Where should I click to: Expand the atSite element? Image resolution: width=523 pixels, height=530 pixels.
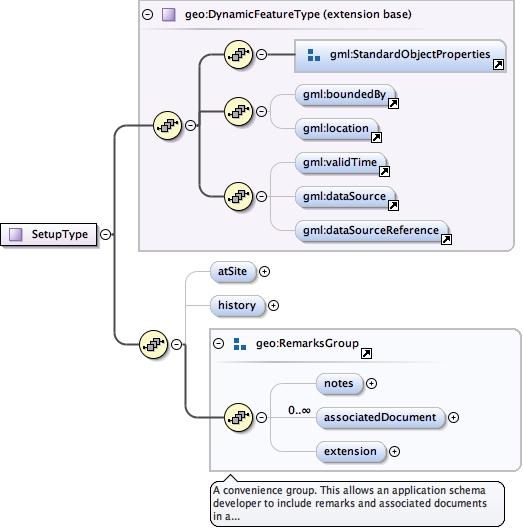[264, 271]
